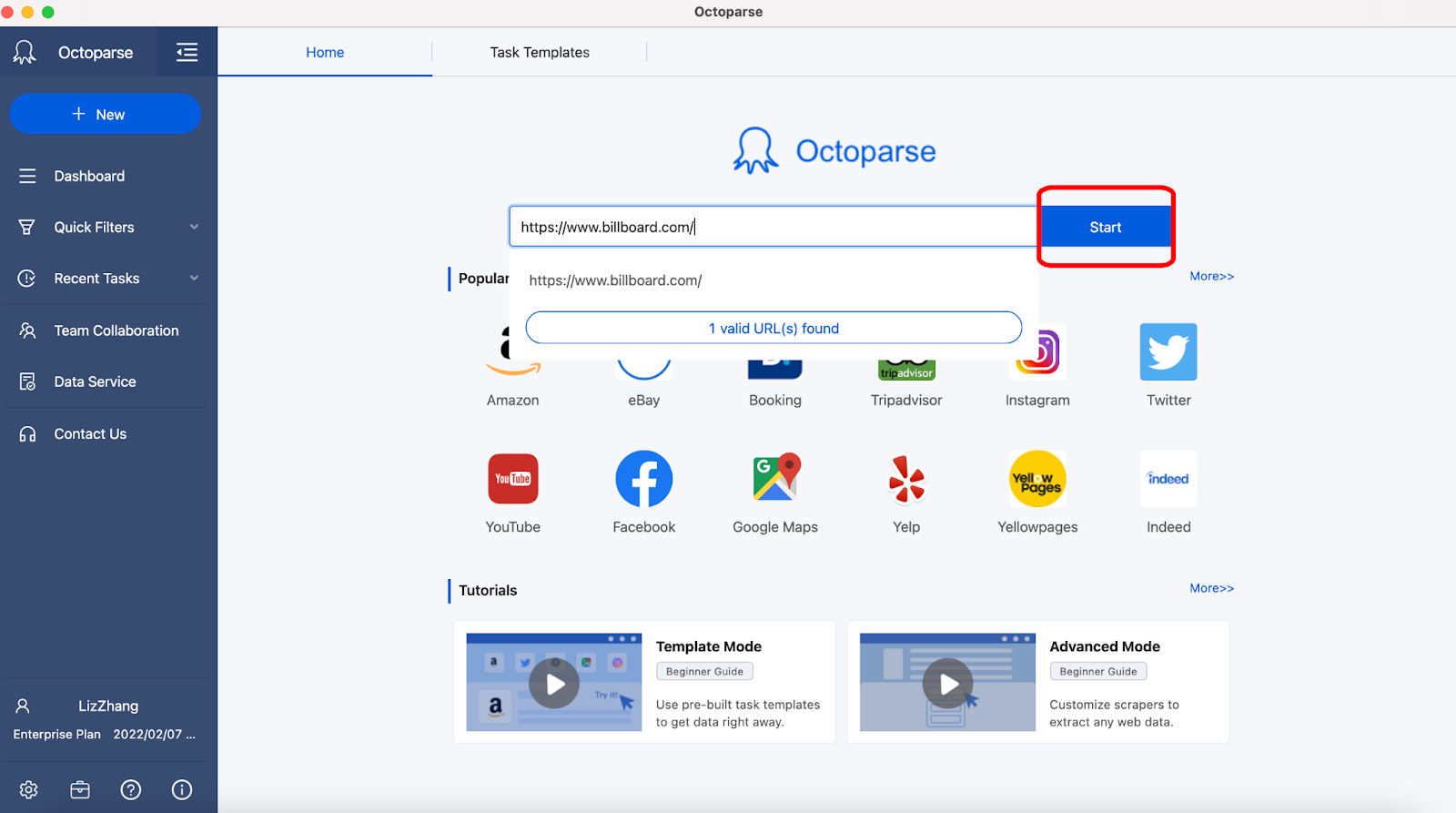The height and width of the screenshot is (813, 1456).
Task: Click Beginner Guide tag under Template Mode
Action: (x=704, y=672)
